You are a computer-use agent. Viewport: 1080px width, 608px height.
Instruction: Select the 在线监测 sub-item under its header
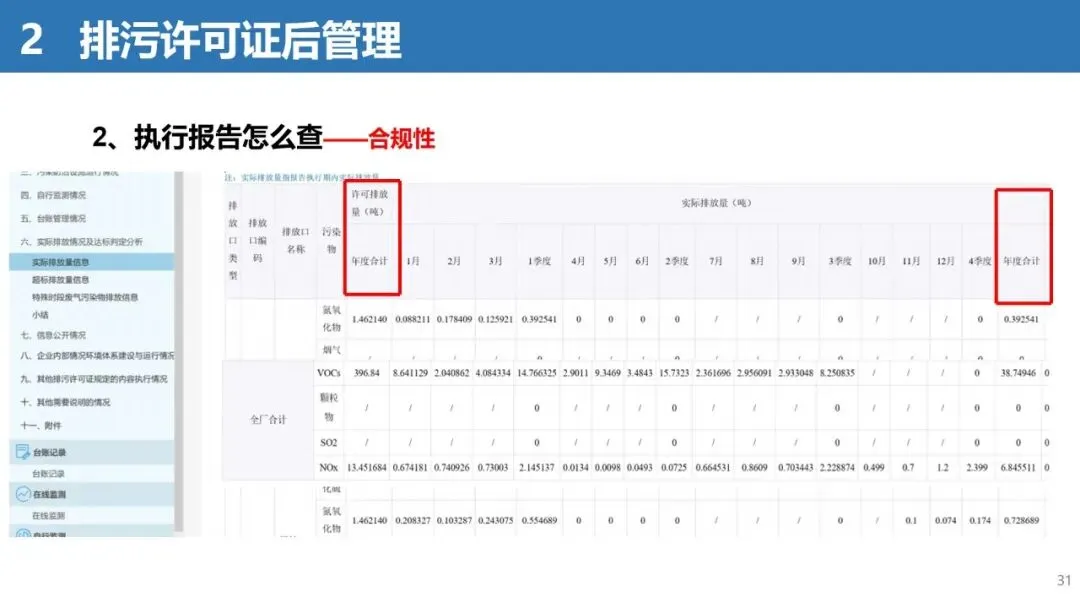[x=48, y=516]
